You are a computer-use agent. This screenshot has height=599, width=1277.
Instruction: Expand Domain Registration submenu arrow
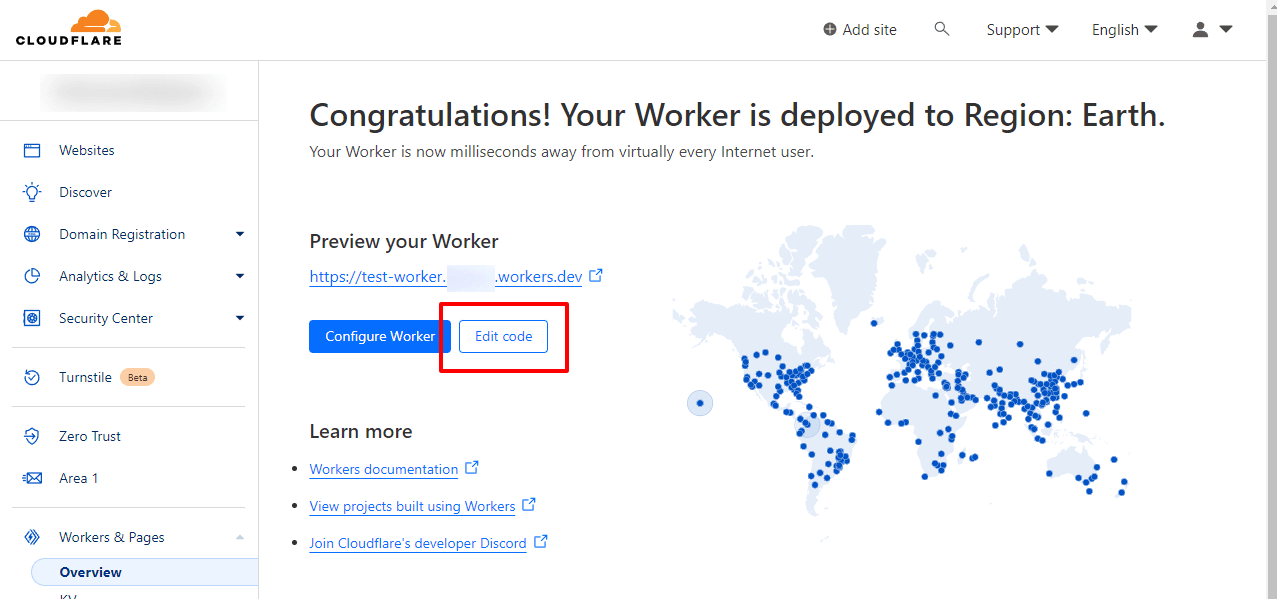tap(239, 234)
